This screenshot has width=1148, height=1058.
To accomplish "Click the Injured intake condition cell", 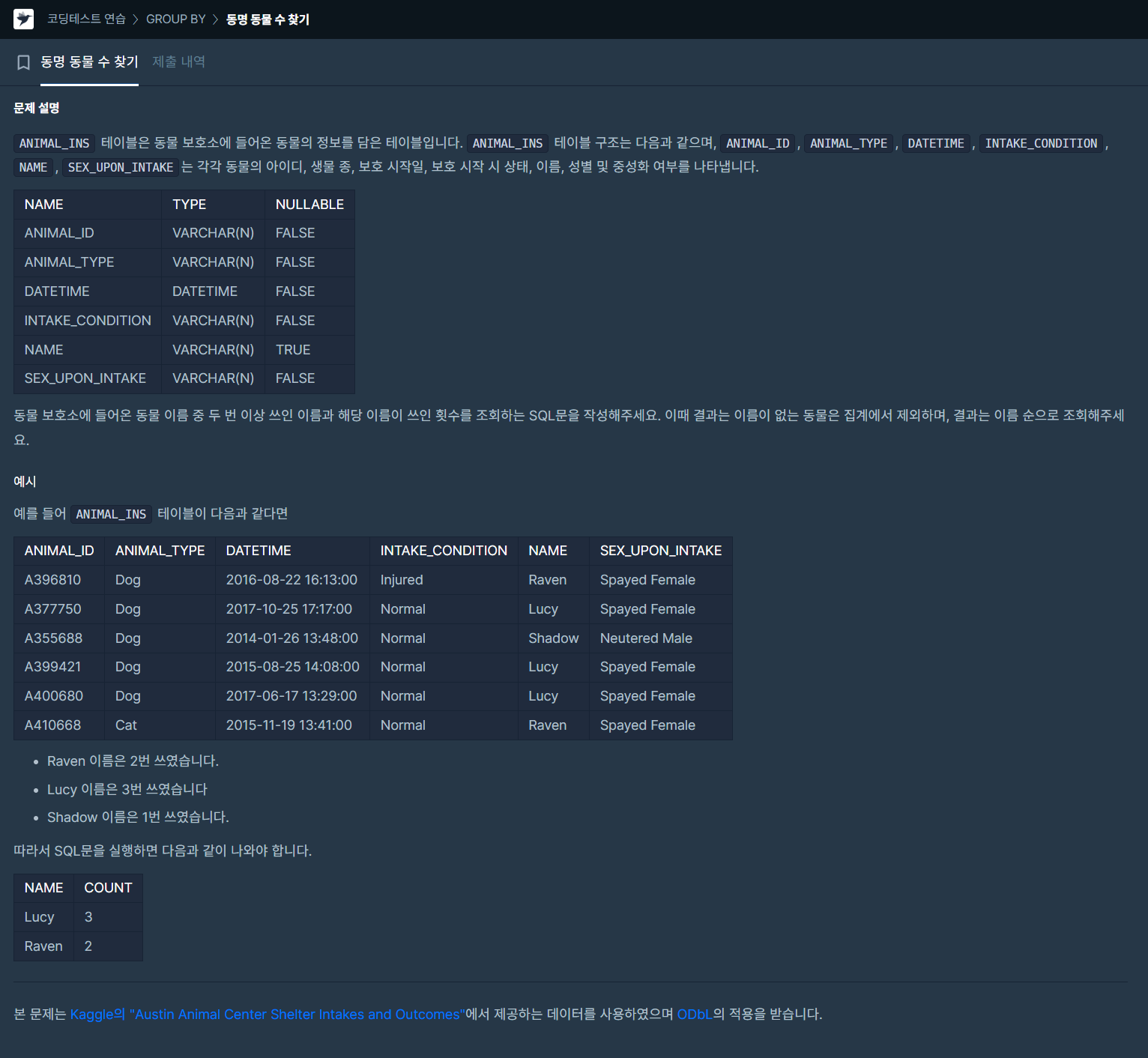I will point(444,580).
